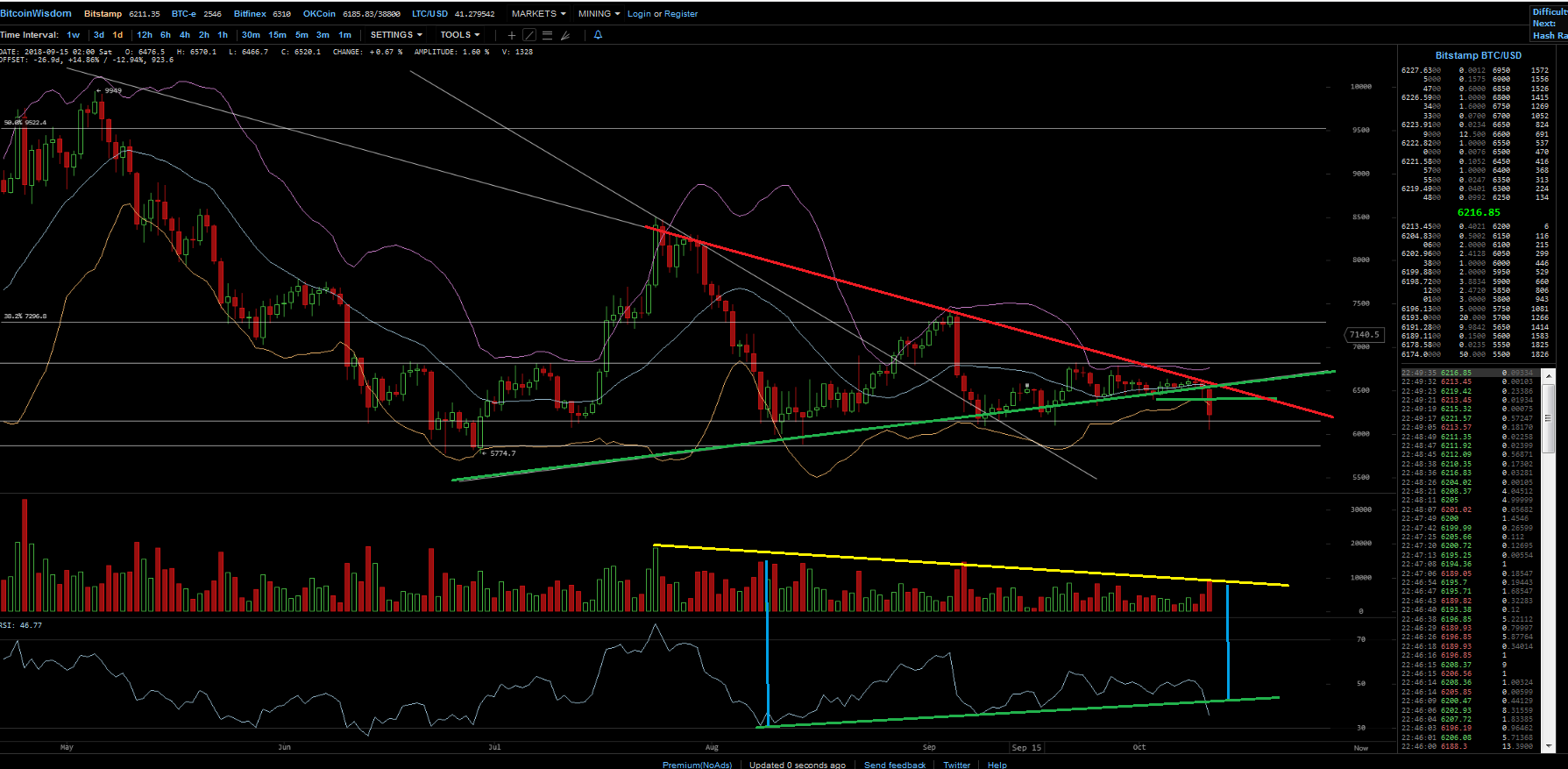Expand the MARKETS dropdown

538,13
